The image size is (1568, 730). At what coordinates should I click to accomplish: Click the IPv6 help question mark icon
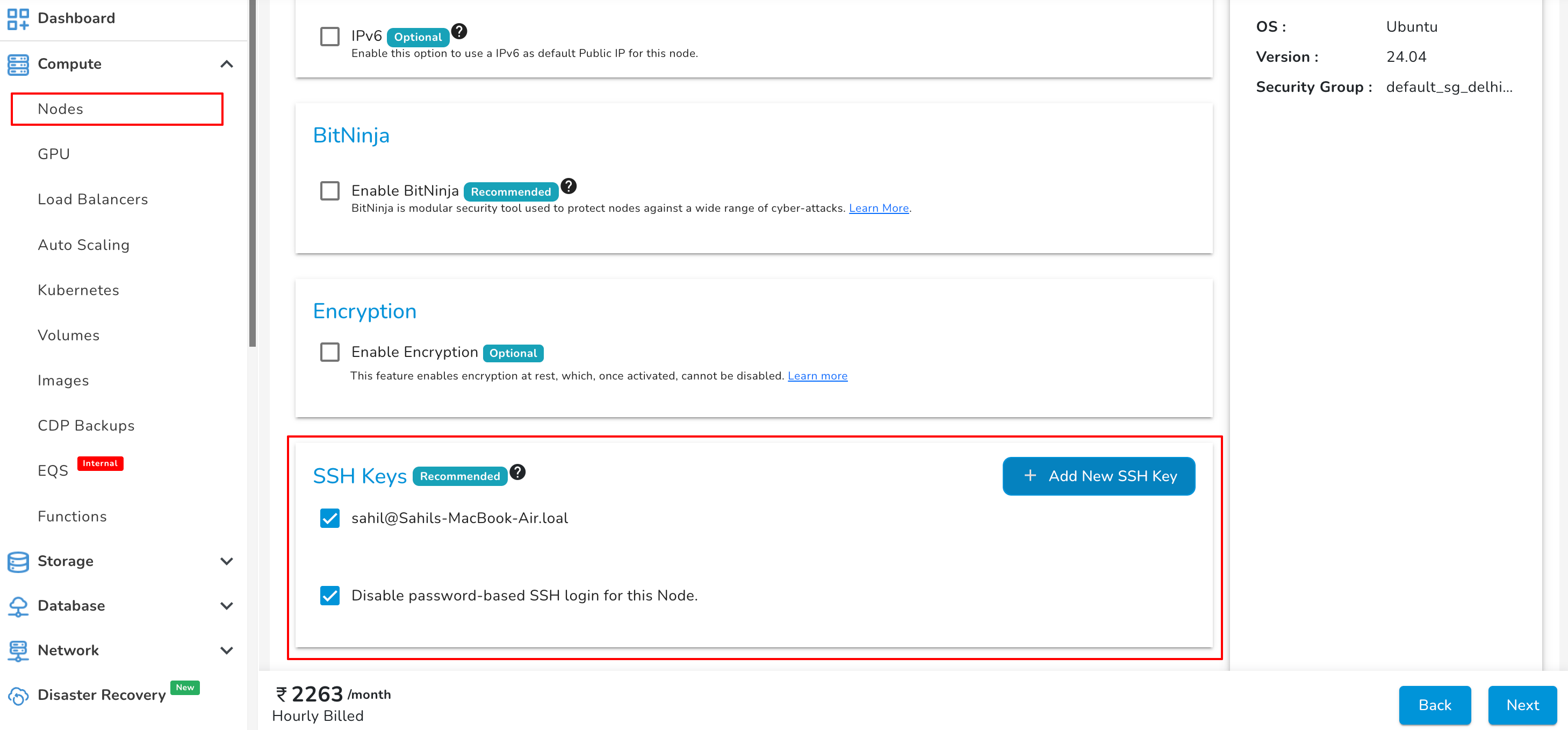459,31
